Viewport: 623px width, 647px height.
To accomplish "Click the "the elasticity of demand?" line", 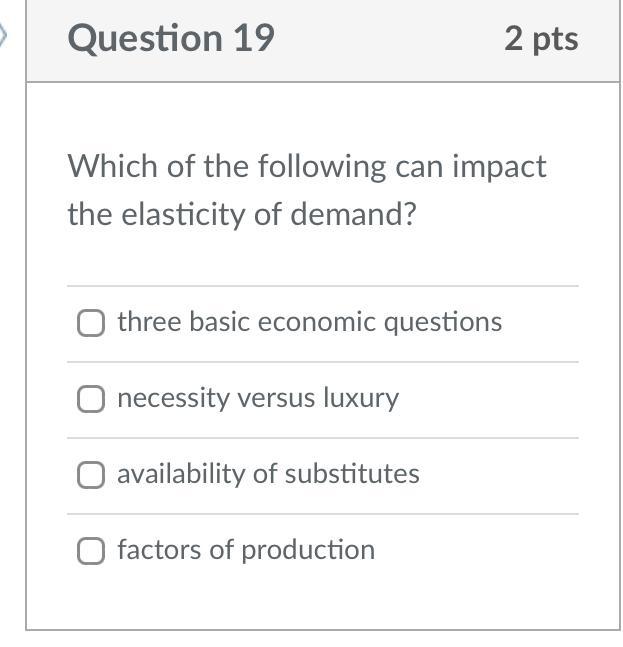I will (x=241, y=214).
